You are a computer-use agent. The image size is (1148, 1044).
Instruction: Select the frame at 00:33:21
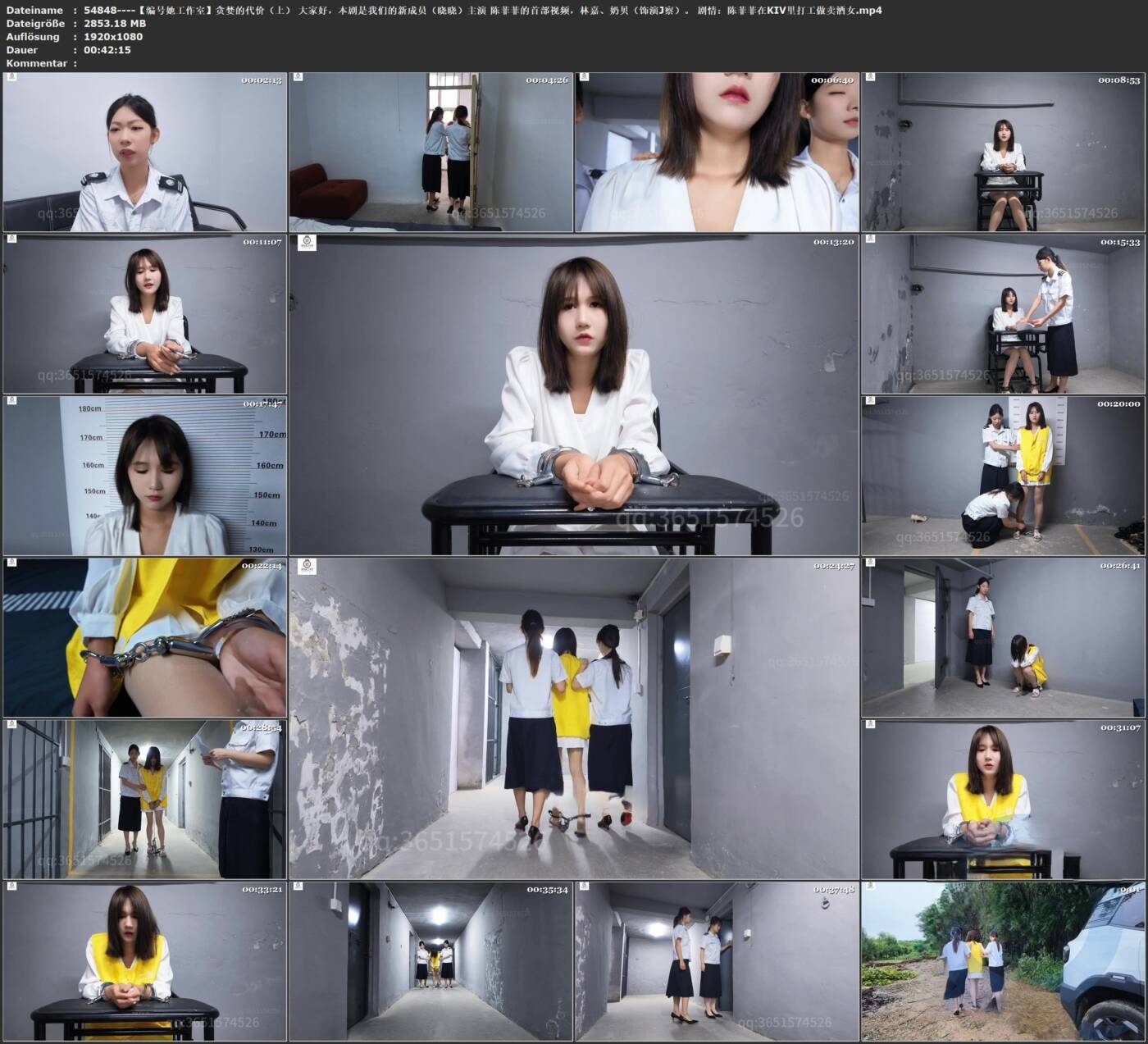click(x=145, y=961)
